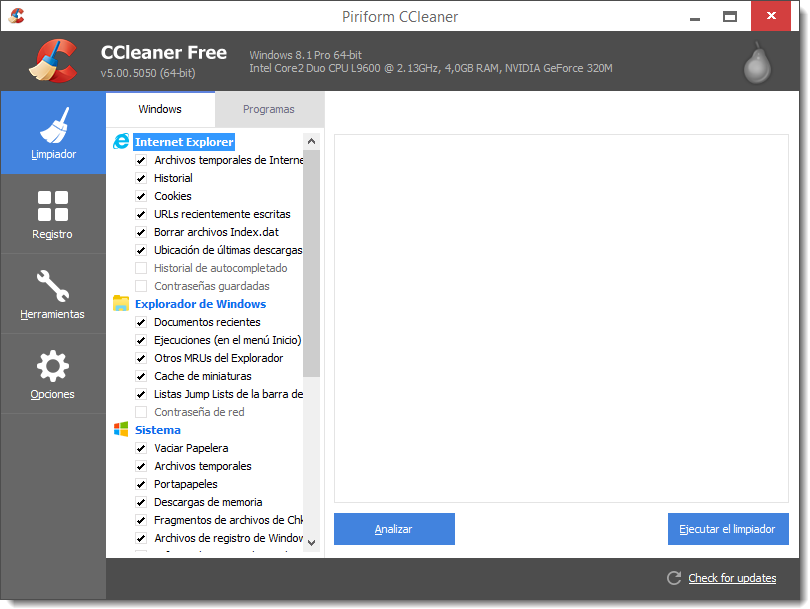Select the Sistema heading
Screen dimensions: 810x609
[x=158, y=430]
